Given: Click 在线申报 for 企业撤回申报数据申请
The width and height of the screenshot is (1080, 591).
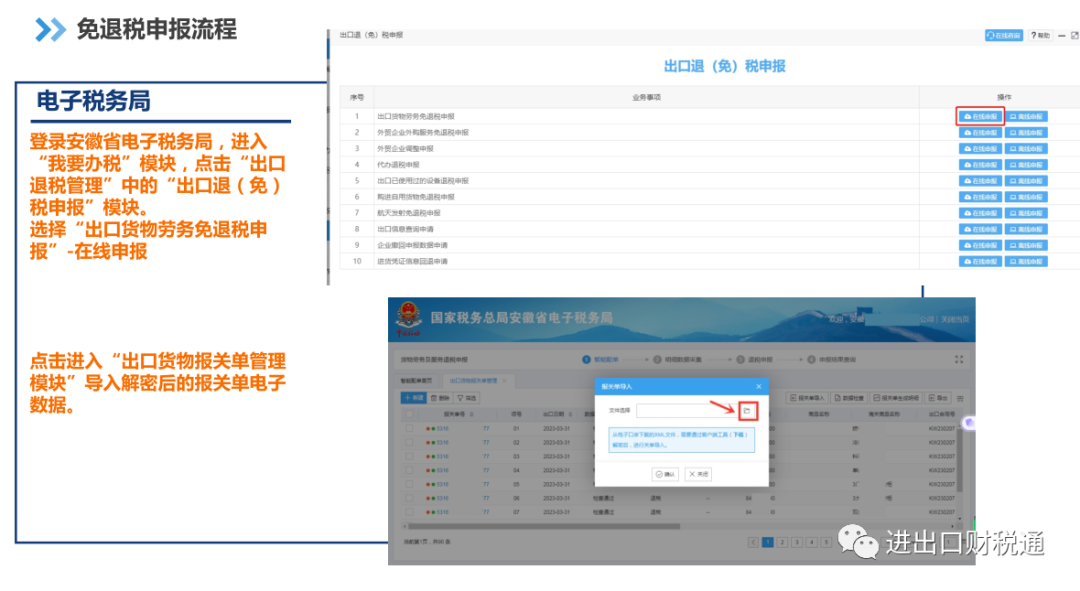Looking at the screenshot, I should tap(980, 245).
